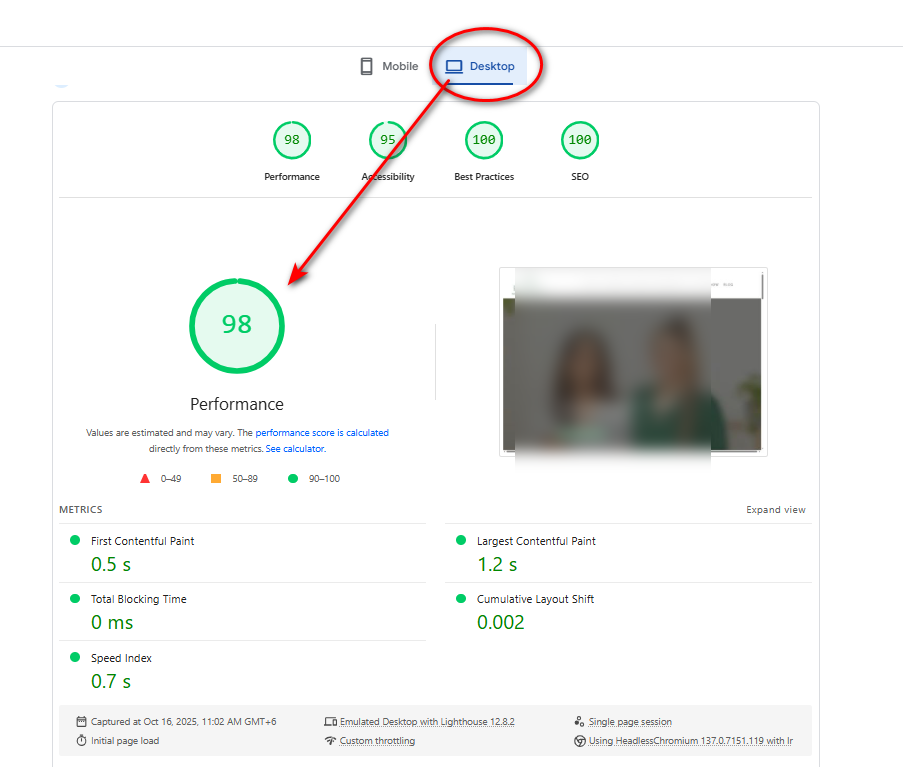The height and width of the screenshot is (767, 903).
Task: Click the 0.7 s Speed Index value
Action: 111,681
